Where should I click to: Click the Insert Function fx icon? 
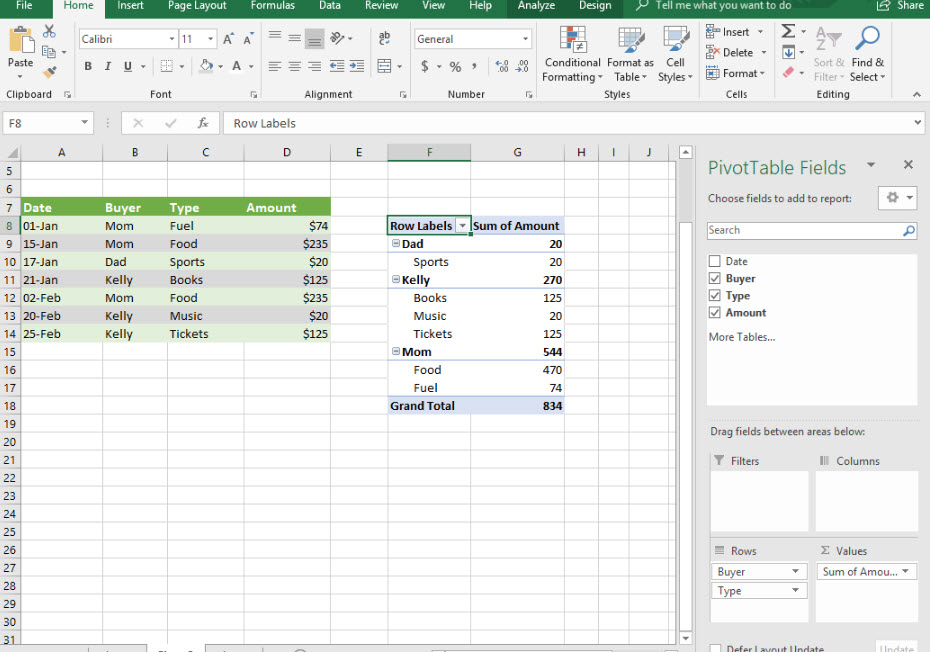(x=203, y=123)
